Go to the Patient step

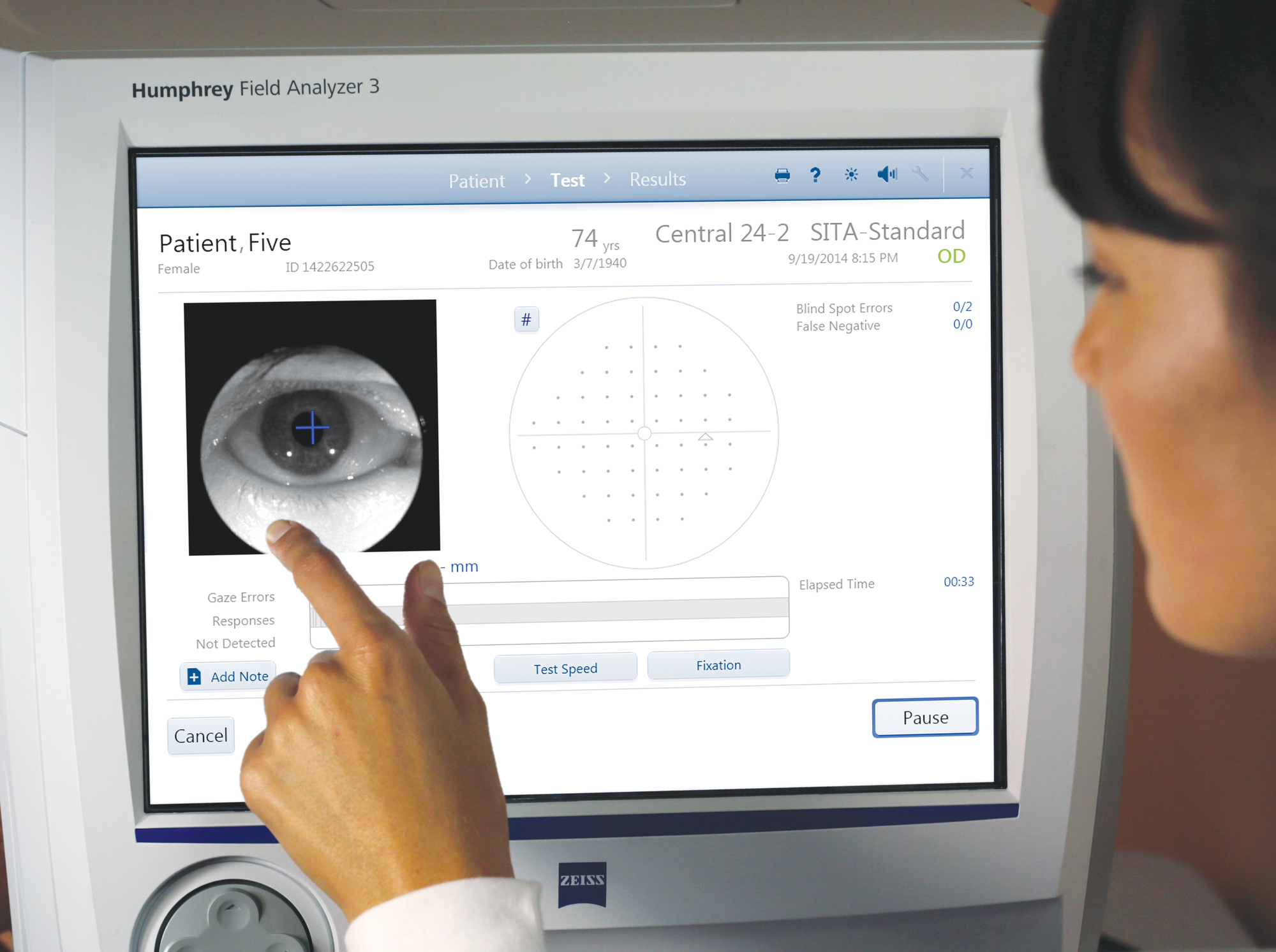477,181
